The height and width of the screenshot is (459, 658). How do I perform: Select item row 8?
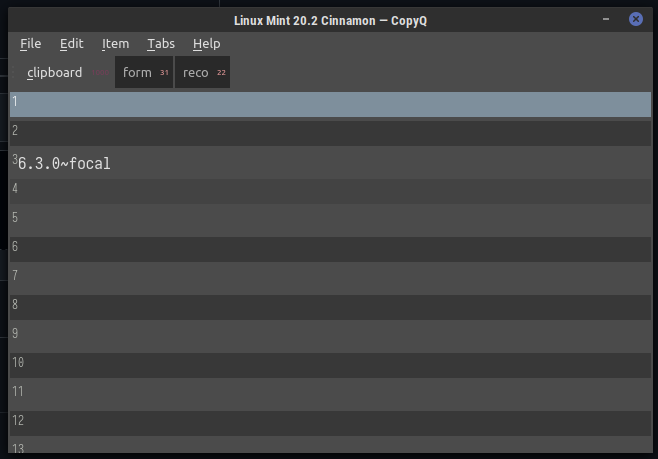point(330,307)
